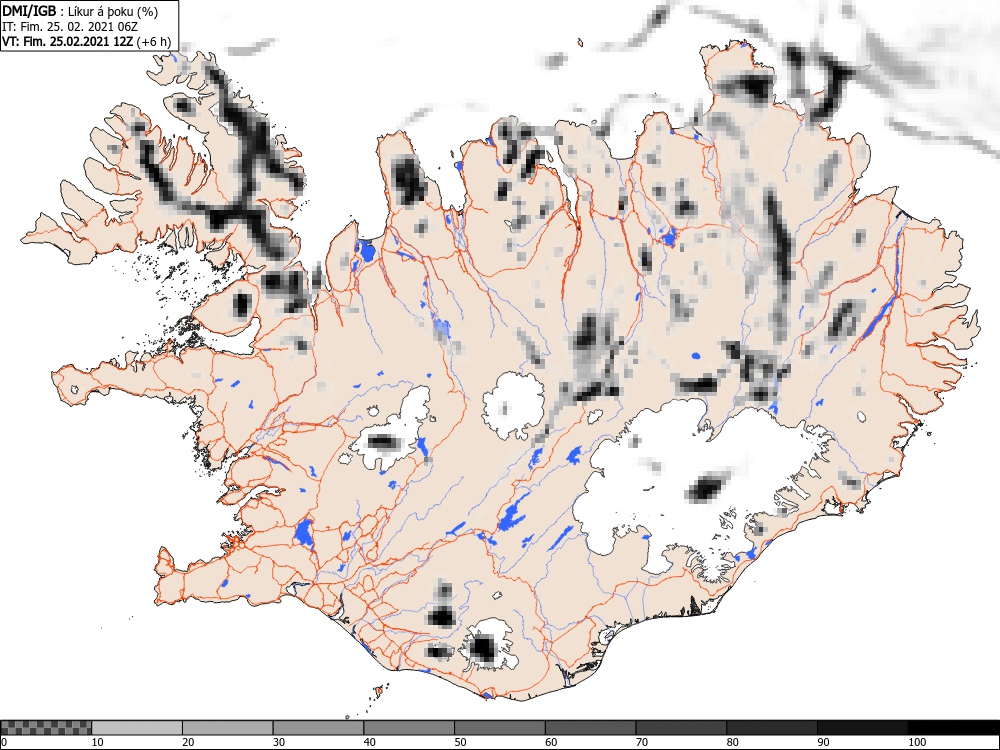
Task: Click the '60' scale label
Action: click(x=551, y=742)
